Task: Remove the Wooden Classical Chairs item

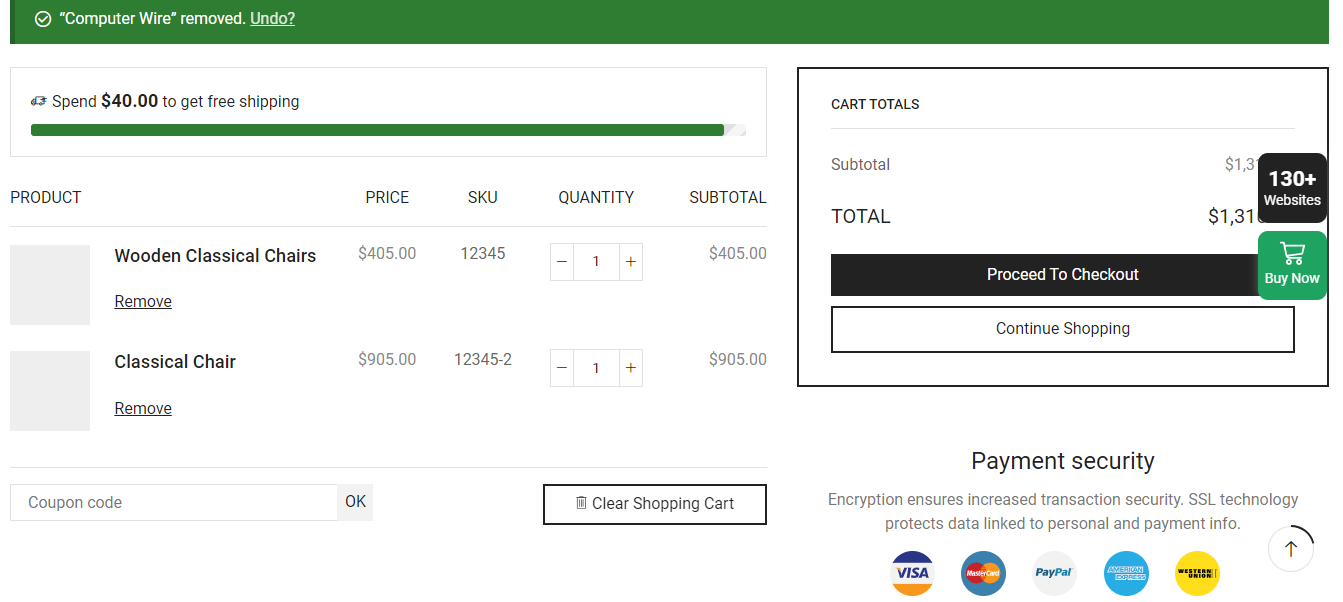Action: coord(143,301)
